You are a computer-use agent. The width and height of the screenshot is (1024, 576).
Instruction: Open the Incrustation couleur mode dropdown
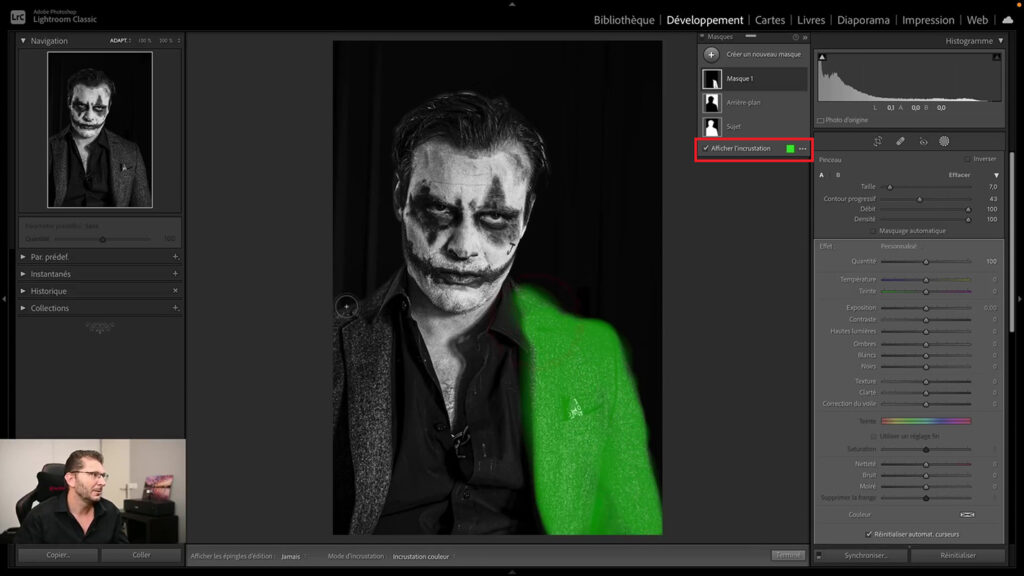click(x=424, y=556)
